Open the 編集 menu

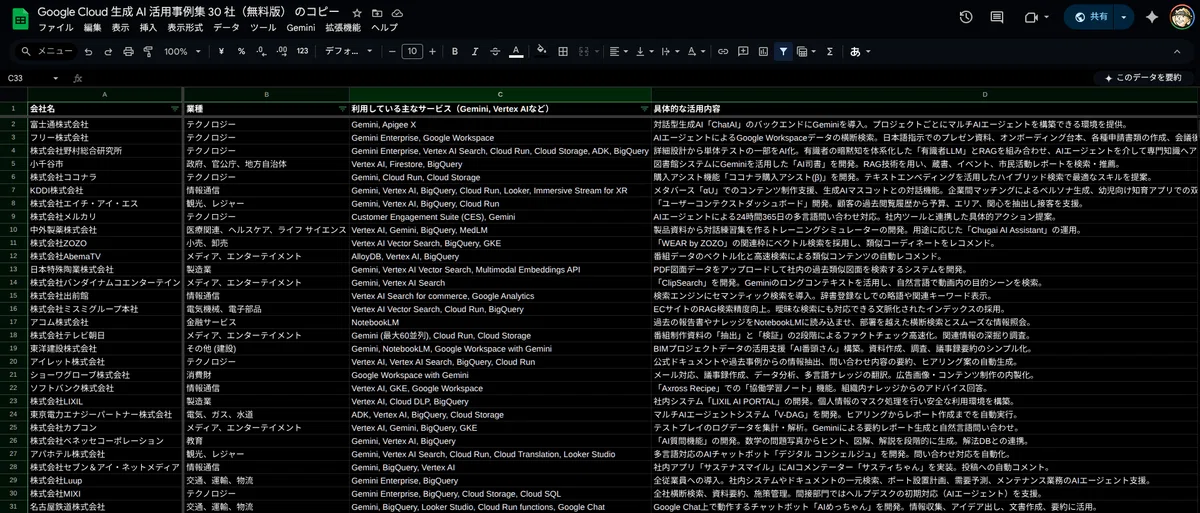(93, 28)
